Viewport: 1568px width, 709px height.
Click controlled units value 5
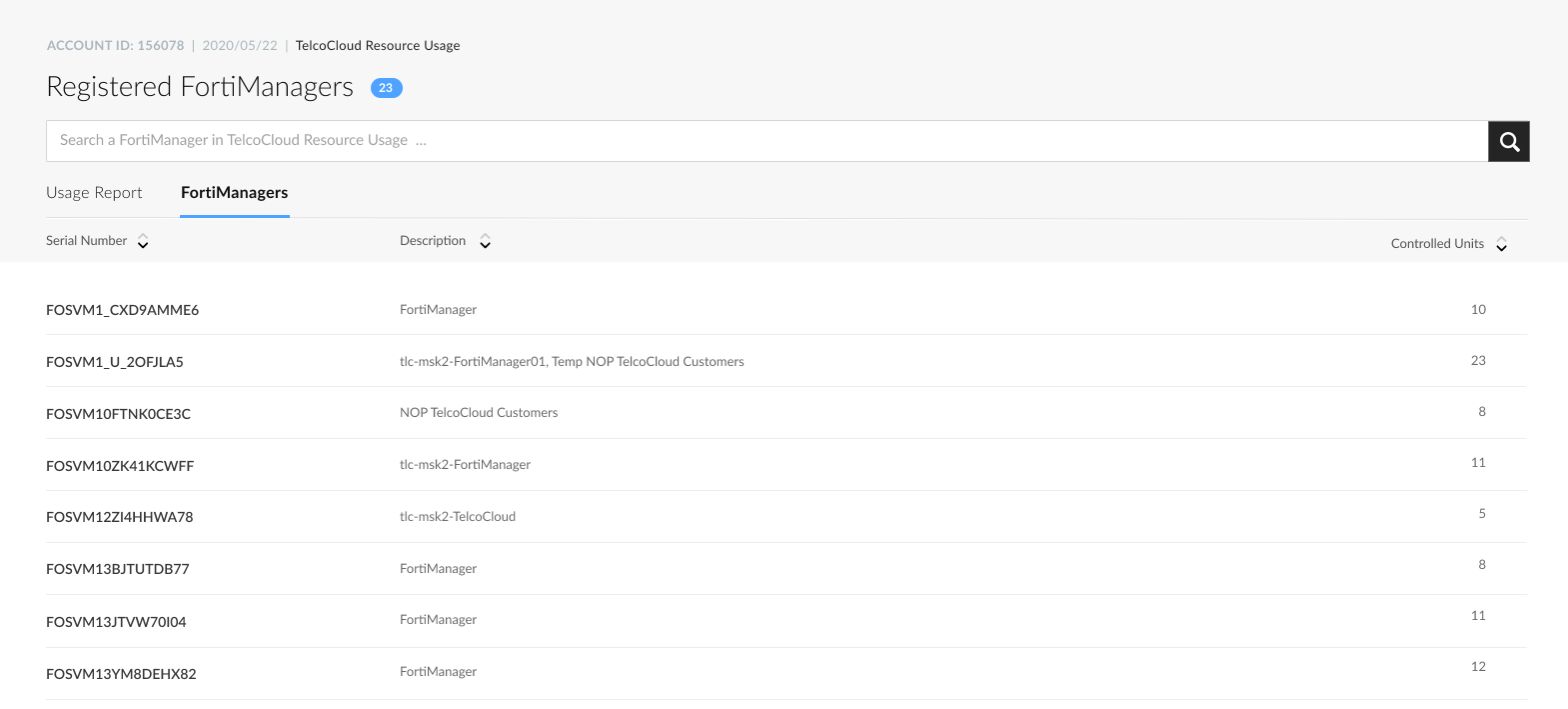(1482, 514)
